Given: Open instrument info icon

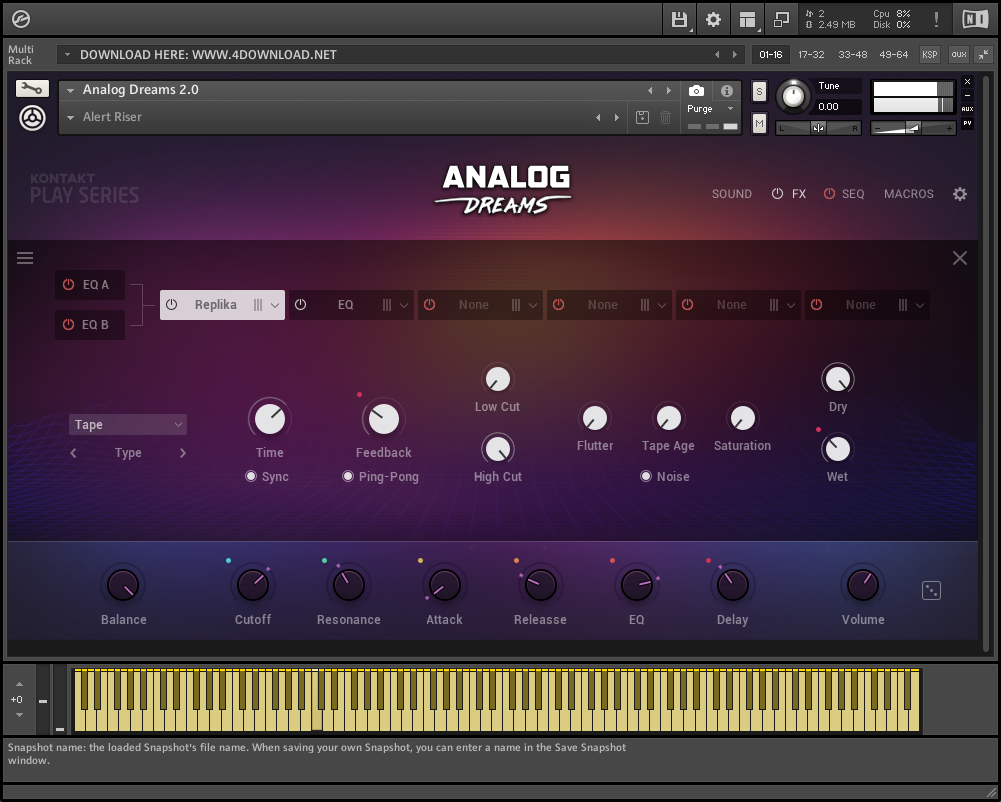Looking at the screenshot, I should pyautogui.click(x=726, y=91).
